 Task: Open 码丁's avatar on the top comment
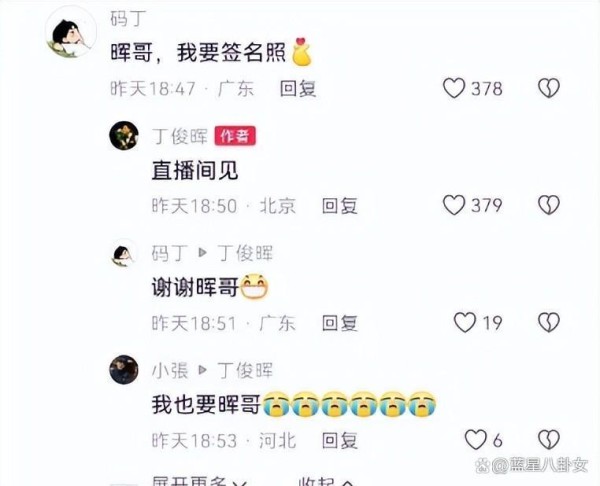(71, 34)
